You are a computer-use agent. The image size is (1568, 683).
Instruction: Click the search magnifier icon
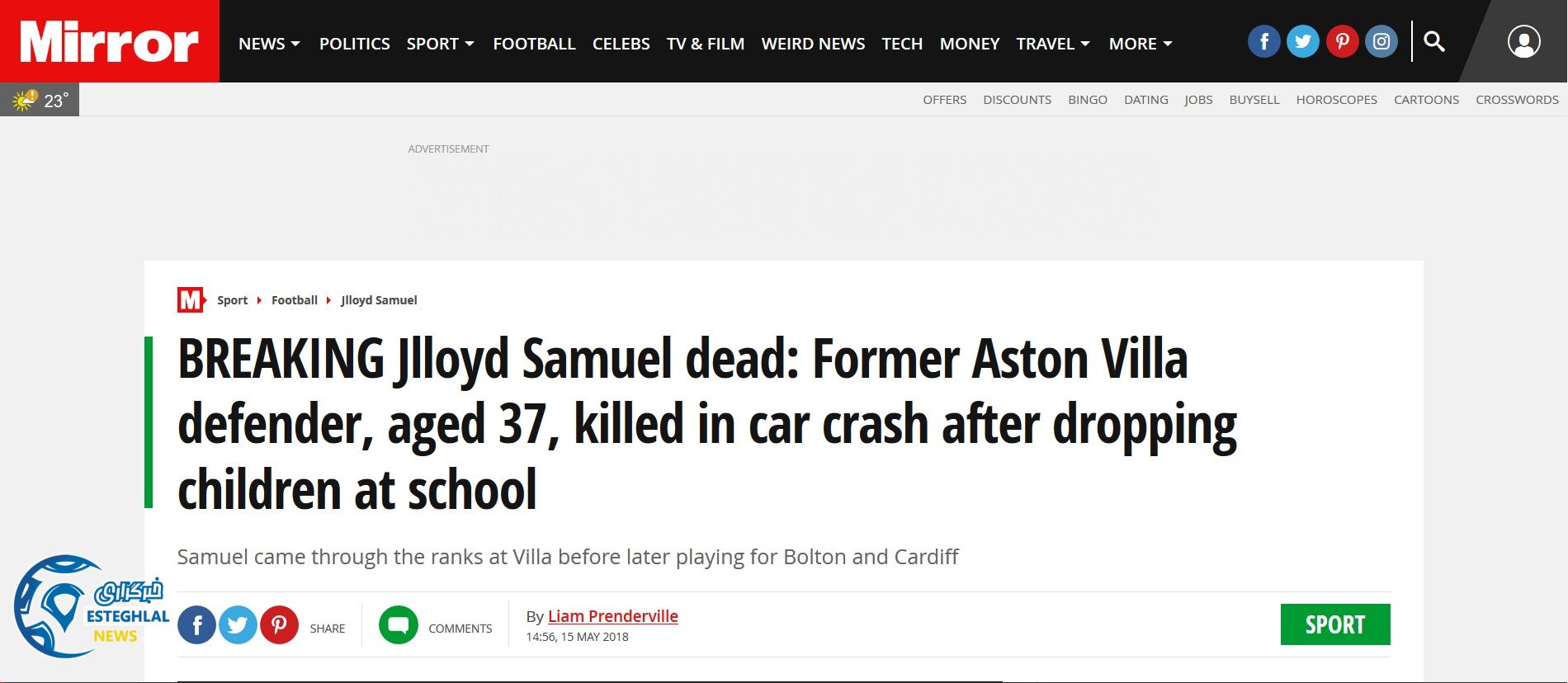1434,41
